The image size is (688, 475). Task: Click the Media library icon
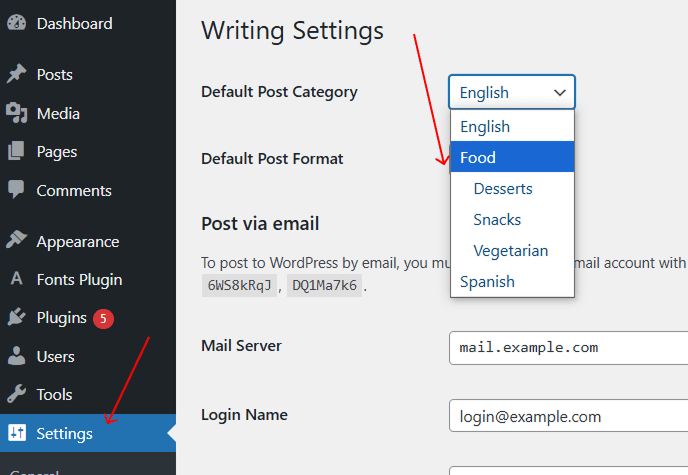(x=16, y=113)
